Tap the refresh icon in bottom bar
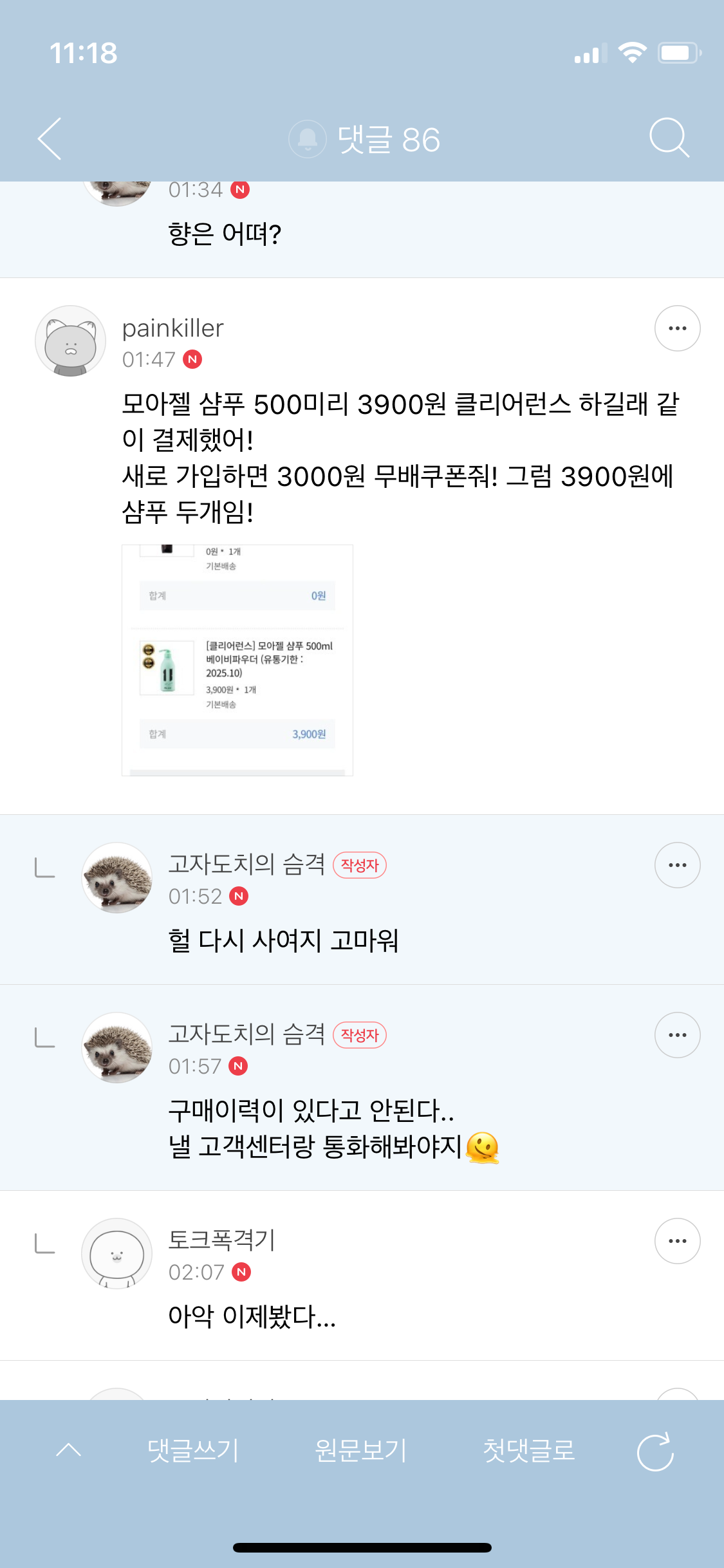 click(654, 1451)
